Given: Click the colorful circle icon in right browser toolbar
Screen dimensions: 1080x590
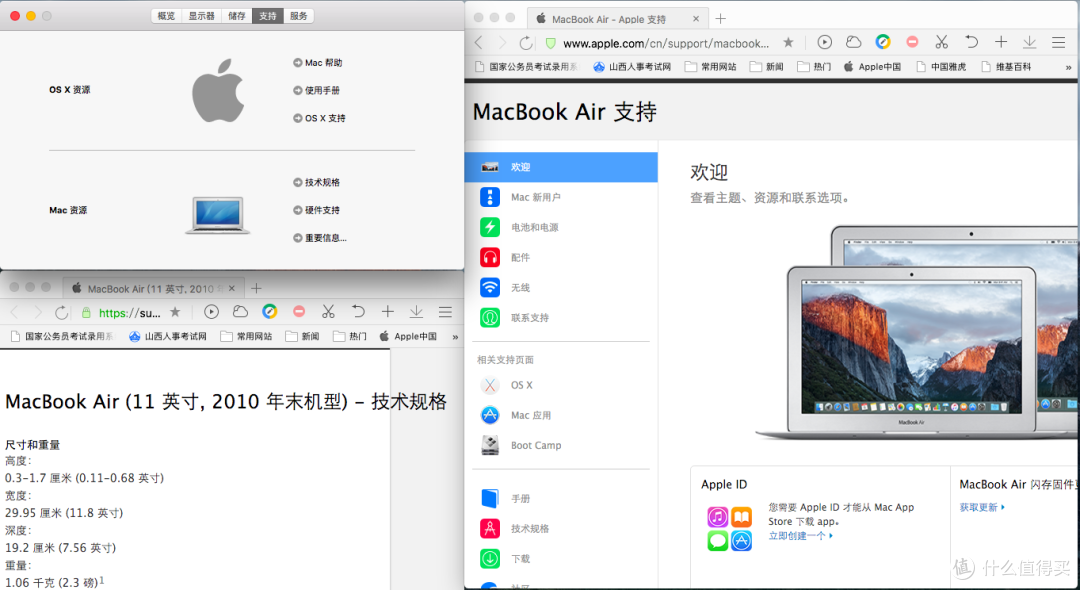Looking at the screenshot, I should (x=883, y=42).
